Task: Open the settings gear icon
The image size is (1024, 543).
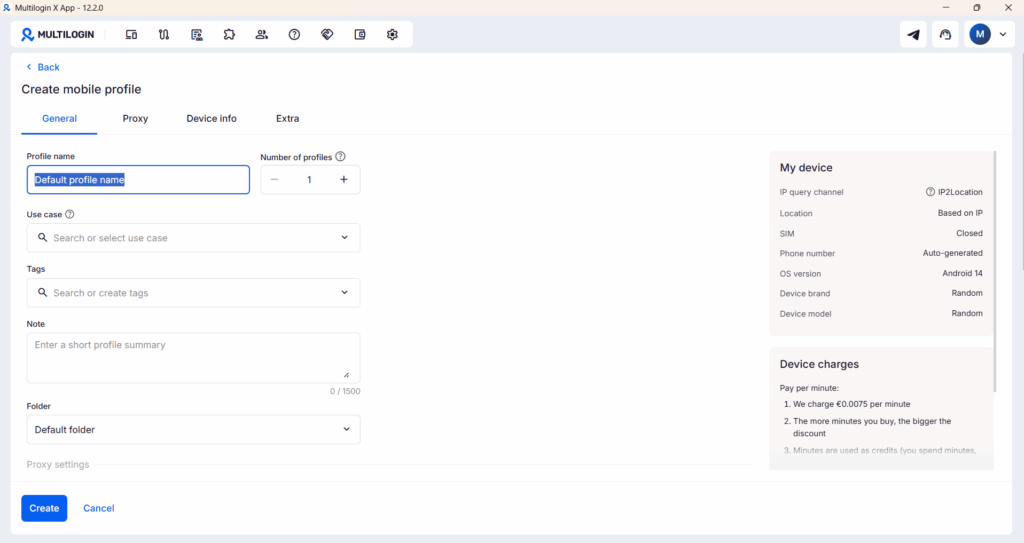Action: coord(392,34)
